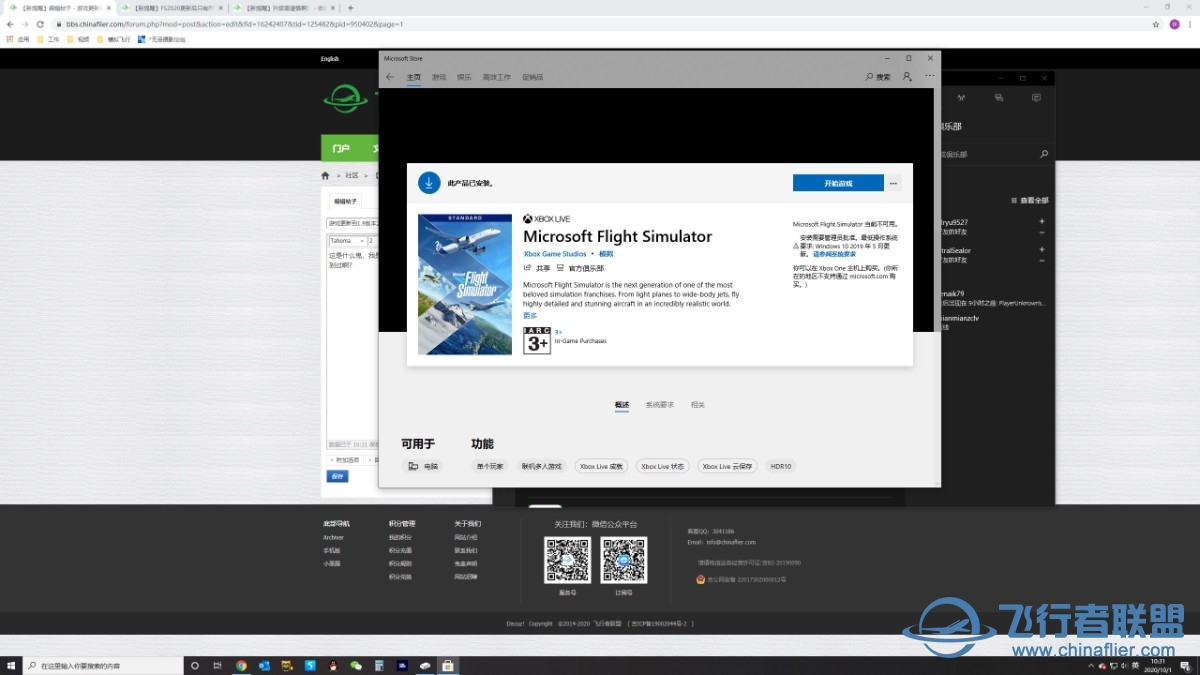Open the 官方俱乐部 link
The width and height of the screenshot is (1200, 675).
tap(580, 268)
